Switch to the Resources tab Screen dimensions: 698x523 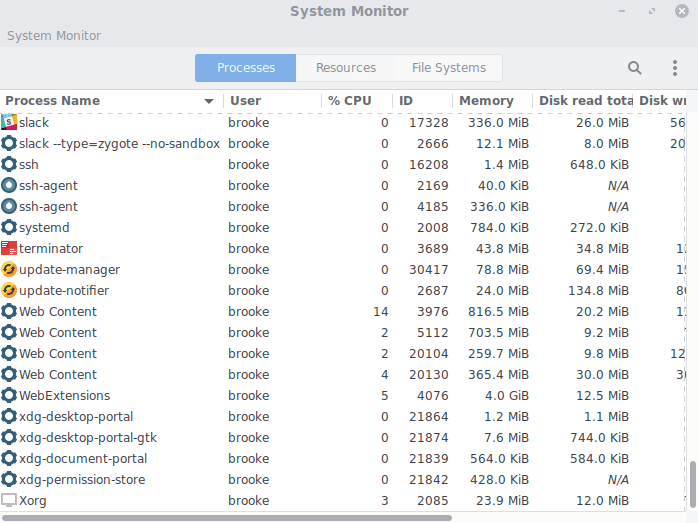click(x=346, y=68)
